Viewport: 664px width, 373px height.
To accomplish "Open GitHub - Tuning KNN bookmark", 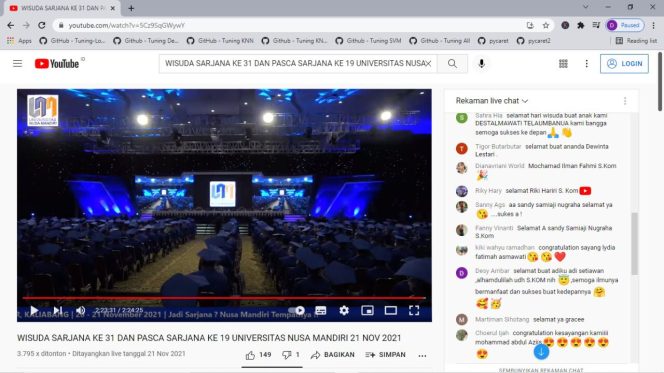I will pyautogui.click(x=220, y=41).
